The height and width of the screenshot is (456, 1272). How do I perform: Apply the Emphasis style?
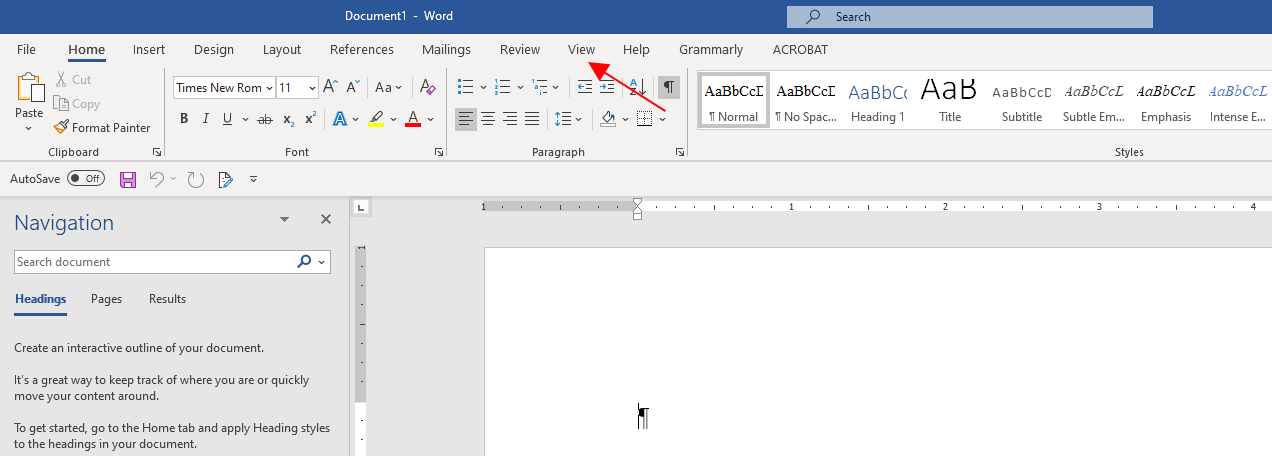(1166, 102)
